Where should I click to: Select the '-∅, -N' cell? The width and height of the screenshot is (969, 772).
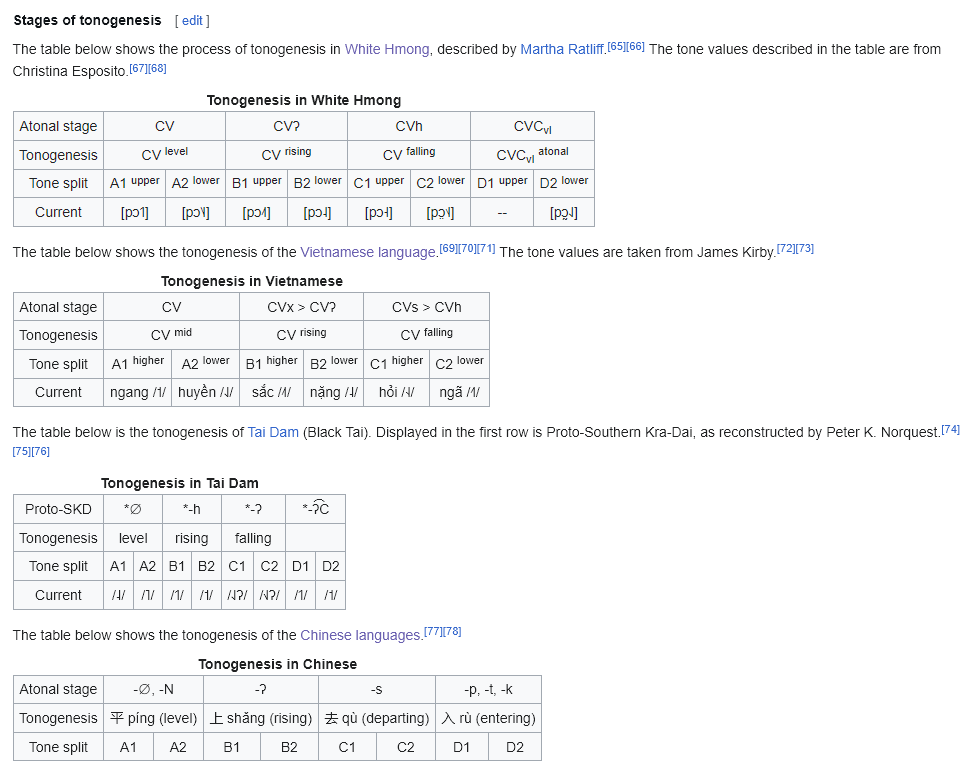coord(153,689)
